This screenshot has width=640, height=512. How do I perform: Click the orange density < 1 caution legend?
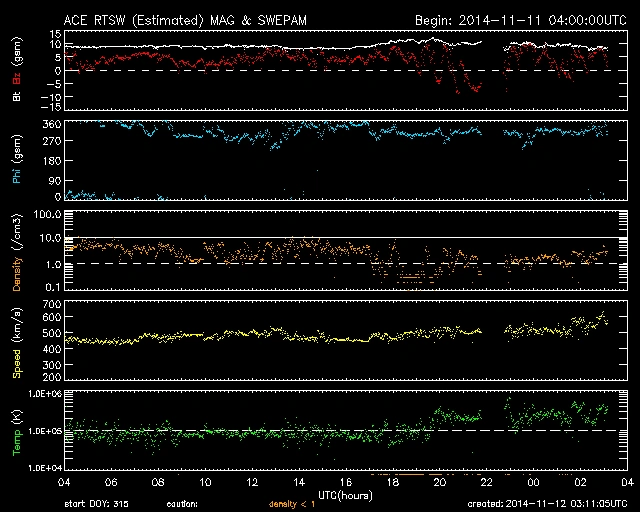pos(289,505)
